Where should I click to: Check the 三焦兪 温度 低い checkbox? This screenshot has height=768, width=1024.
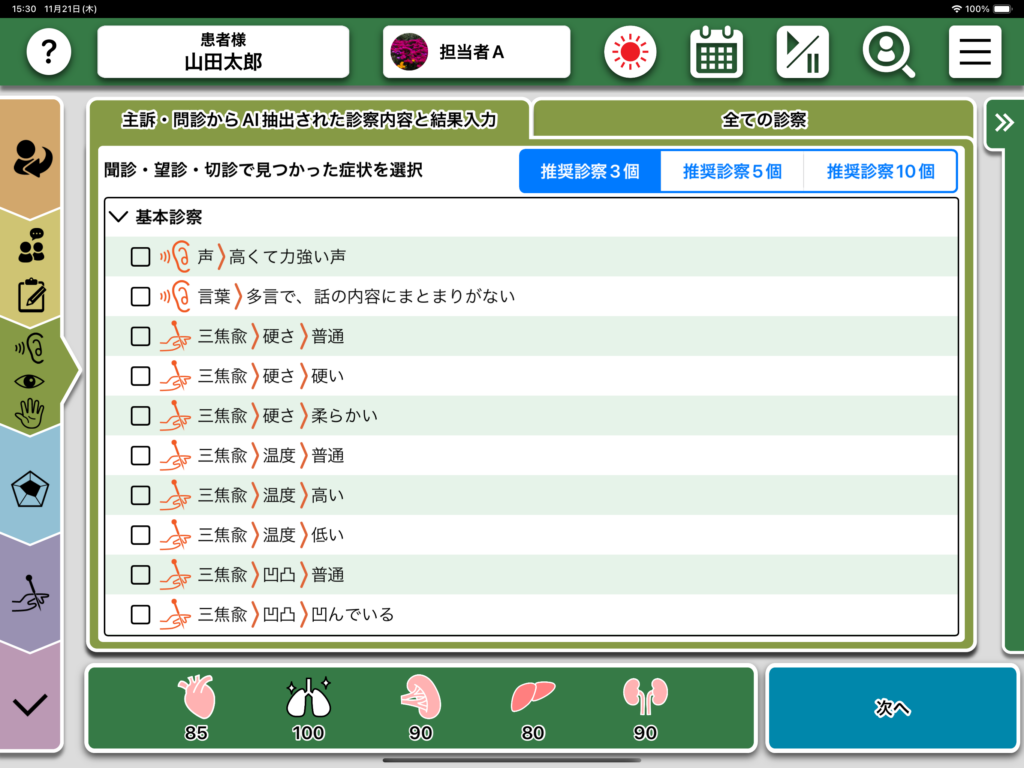141,535
